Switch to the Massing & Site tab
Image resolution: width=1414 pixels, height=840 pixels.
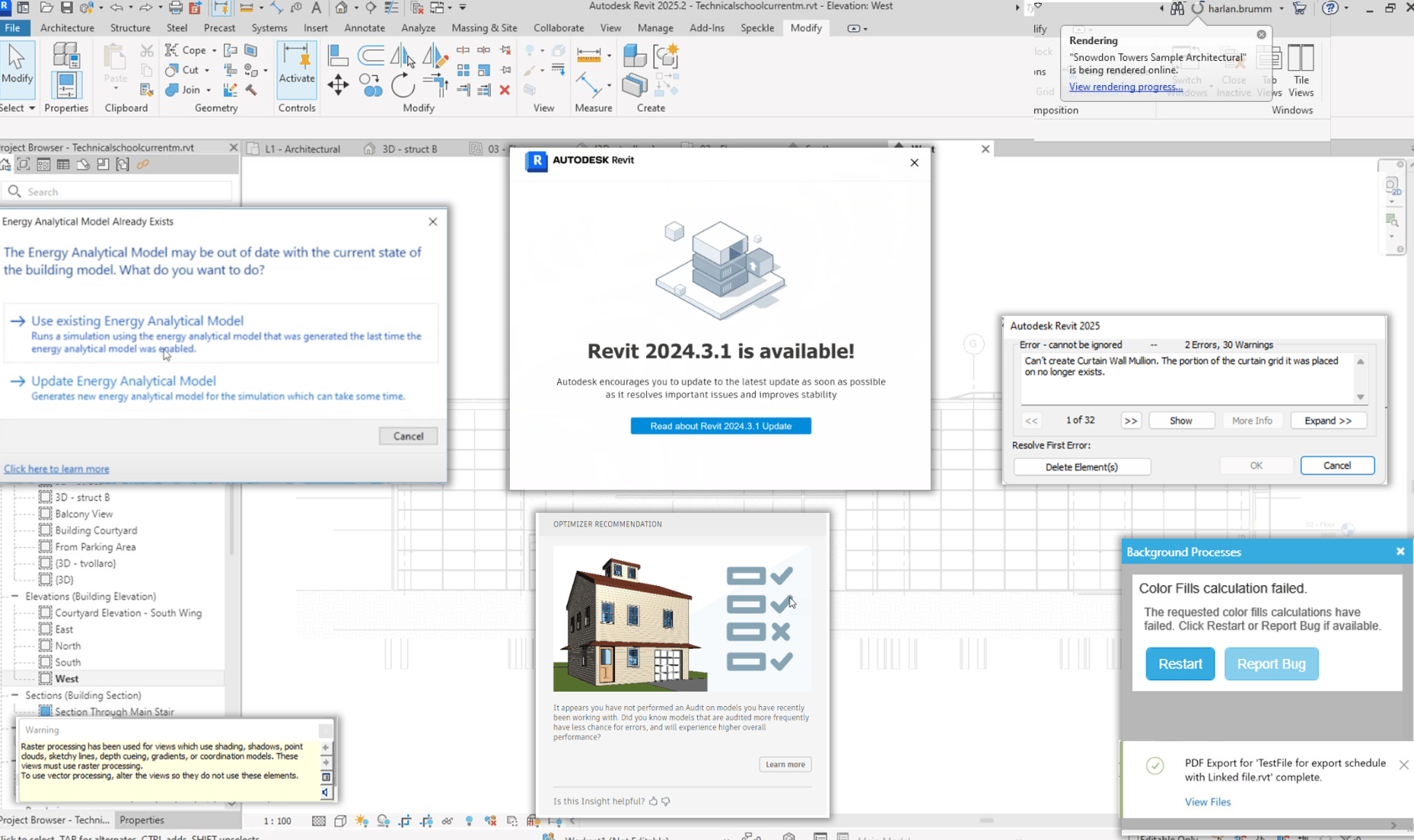484,28
